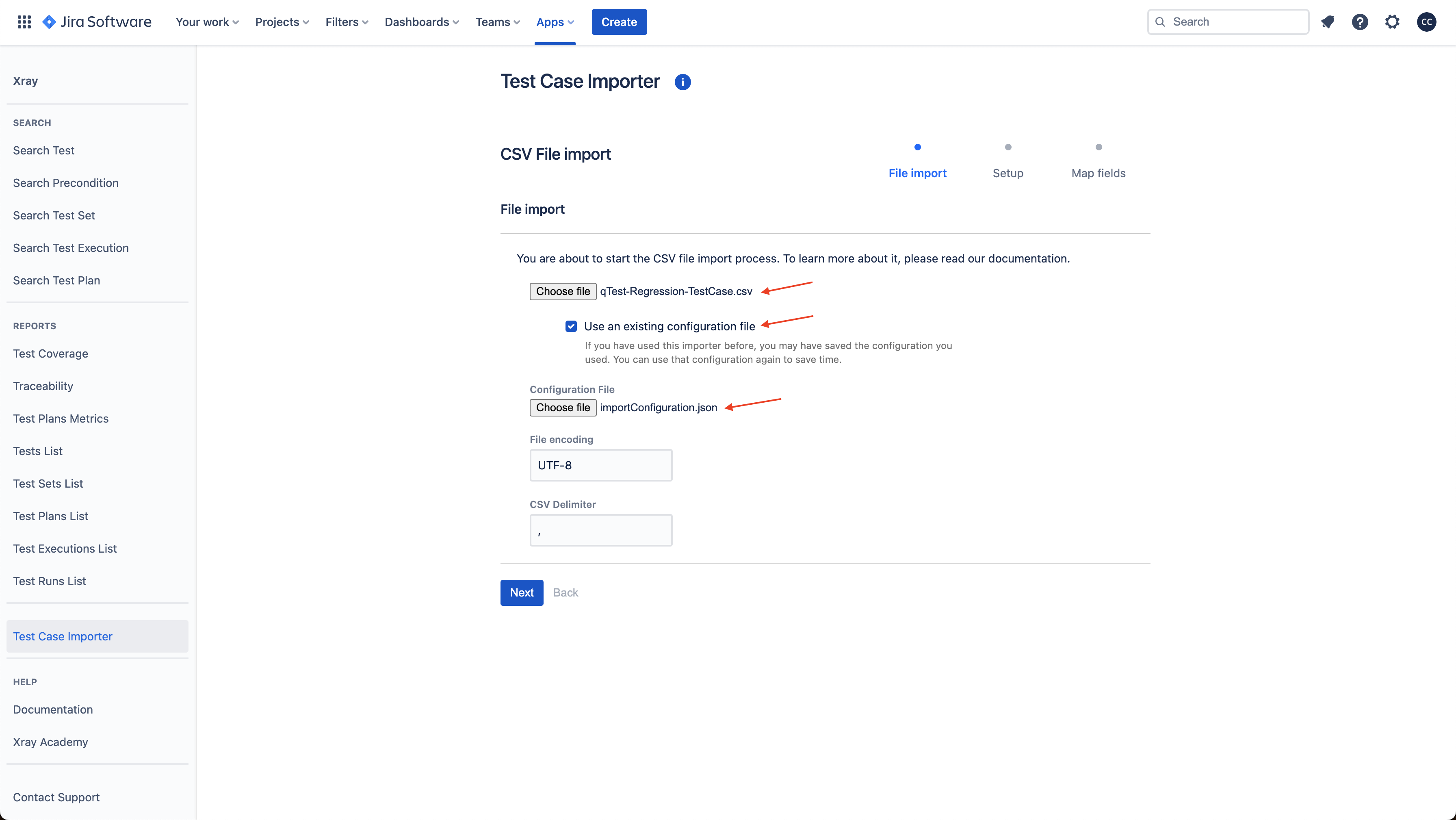Expand the Dashboards dropdown
The width and height of the screenshot is (1456, 820).
422,22
